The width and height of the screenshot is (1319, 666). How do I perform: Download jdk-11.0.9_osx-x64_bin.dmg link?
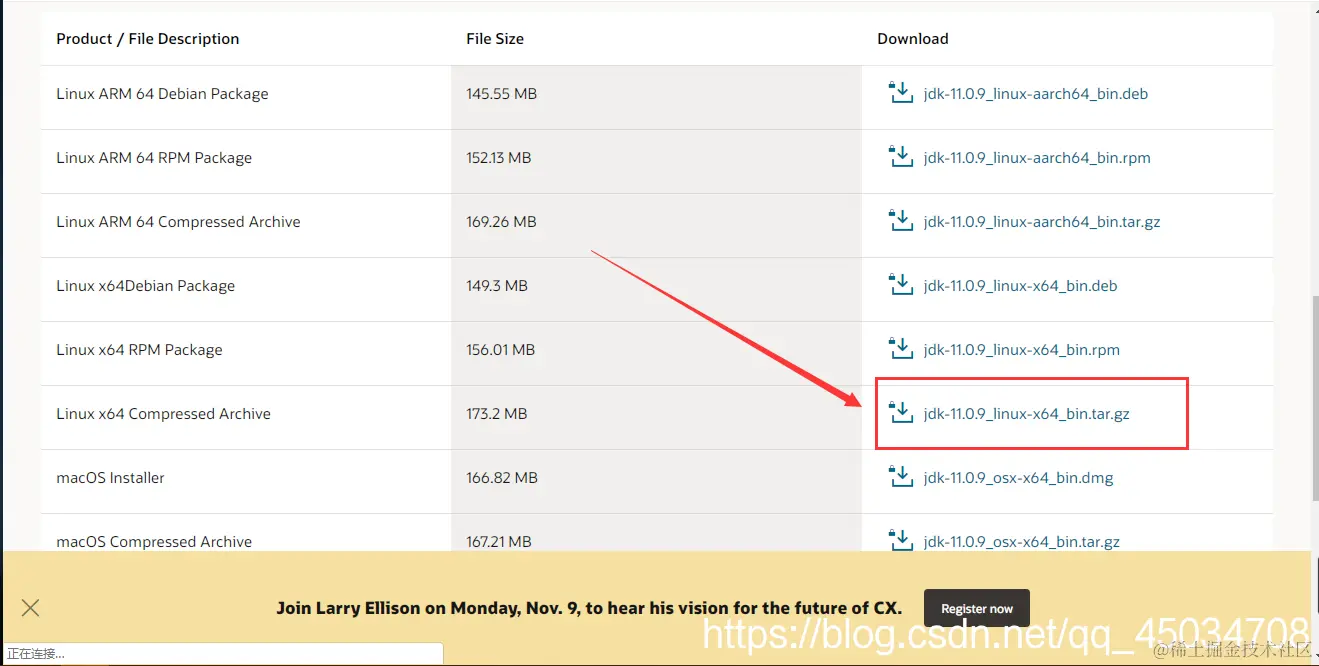point(1018,478)
